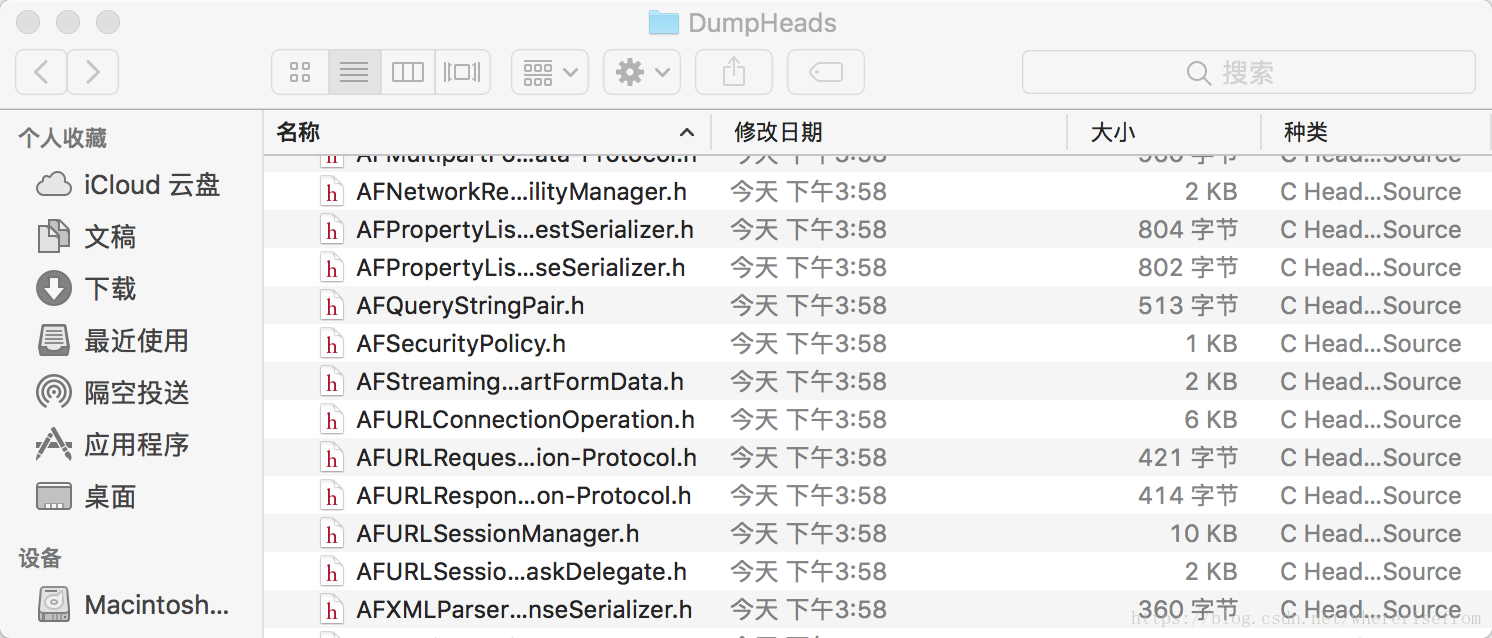Click the 最近使用 recents icon
This screenshot has width=1492, height=638.
(x=53, y=341)
